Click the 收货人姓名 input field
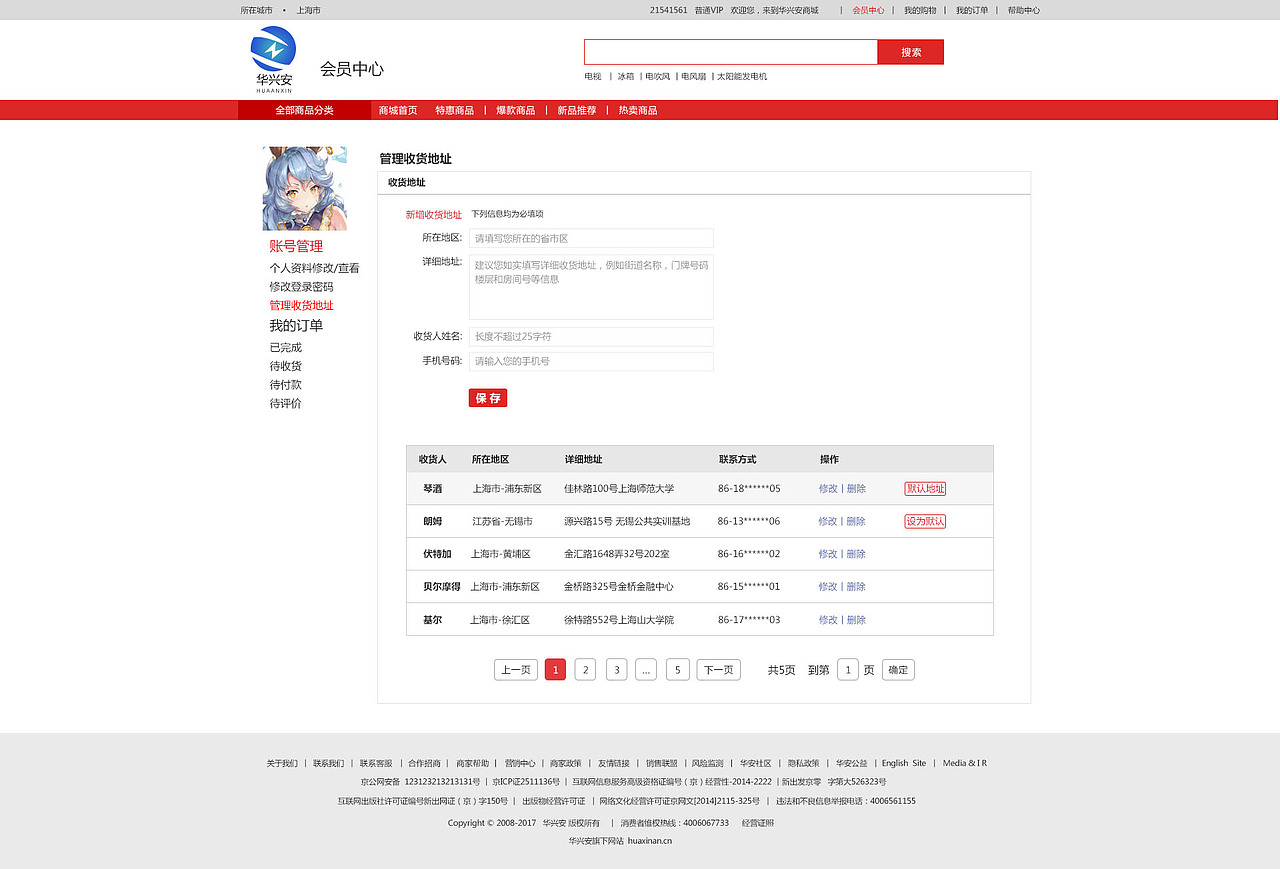Viewport: 1280px width, 869px height. (x=590, y=336)
